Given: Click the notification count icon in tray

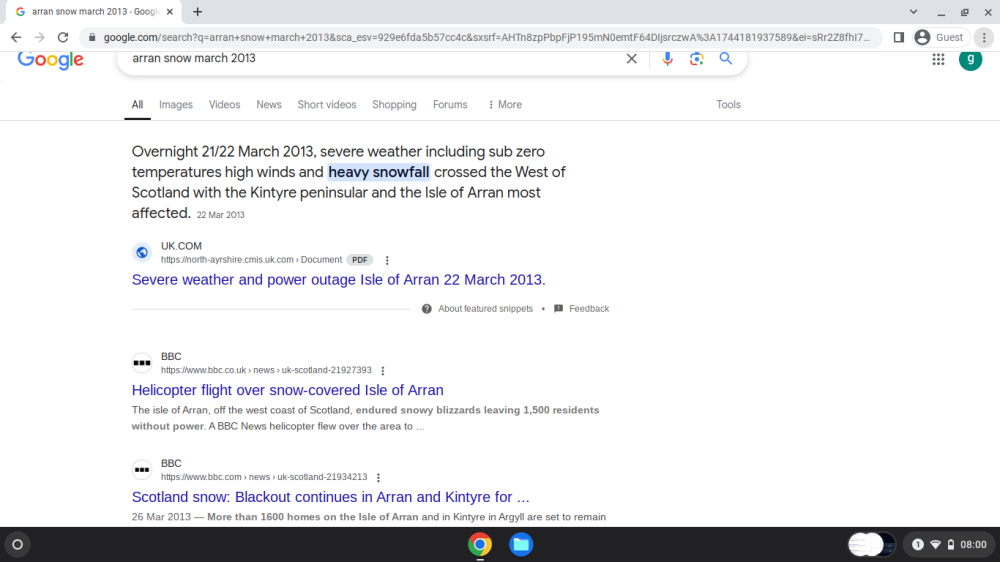Looking at the screenshot, I should pos(918,545).
